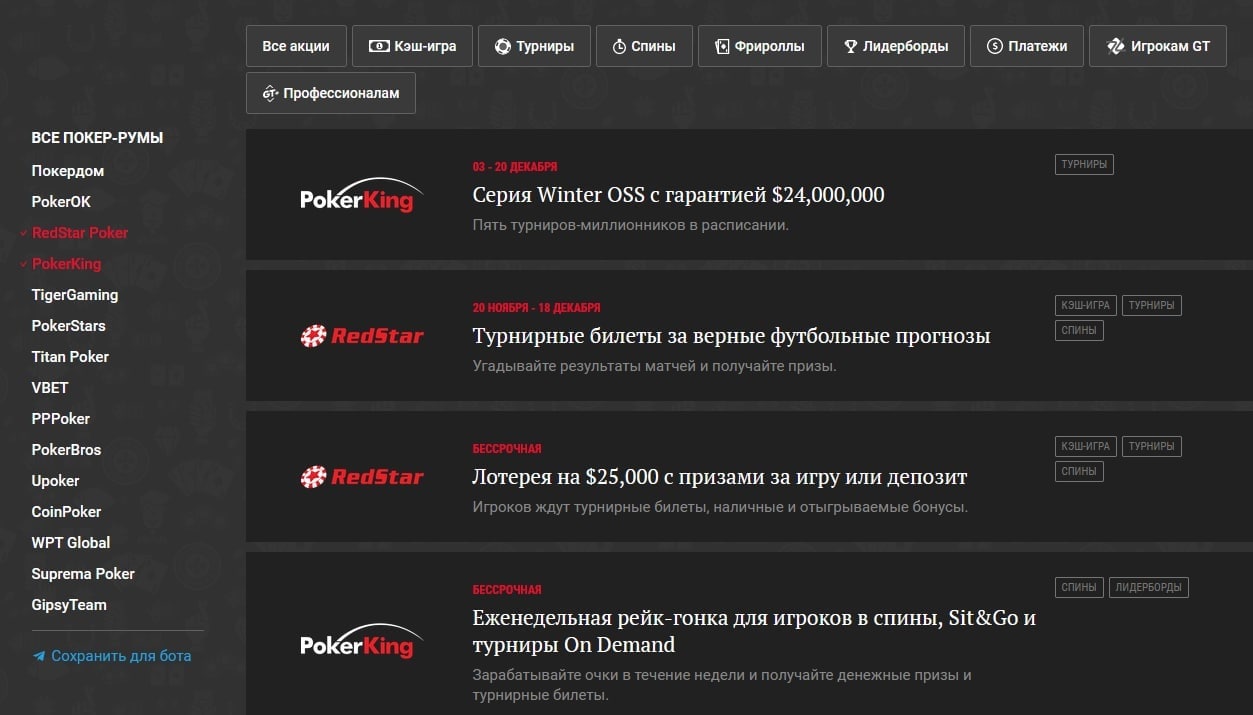Click КЭШ-ИГРА tag on lottery card
The width and height of the screenshot is (1253, 715).
point(1084,447)
